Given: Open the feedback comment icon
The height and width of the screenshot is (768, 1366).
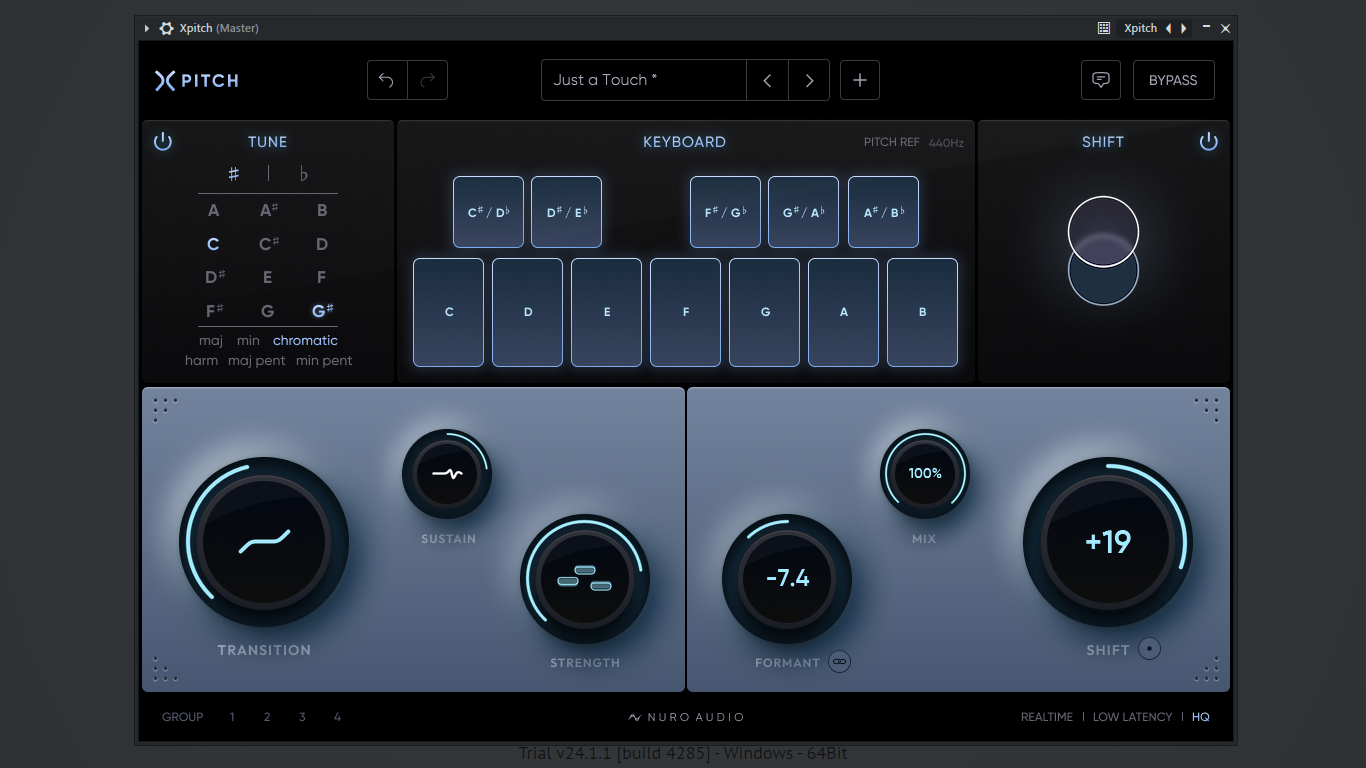Looking at the screenshot, I should point(1101,80).
